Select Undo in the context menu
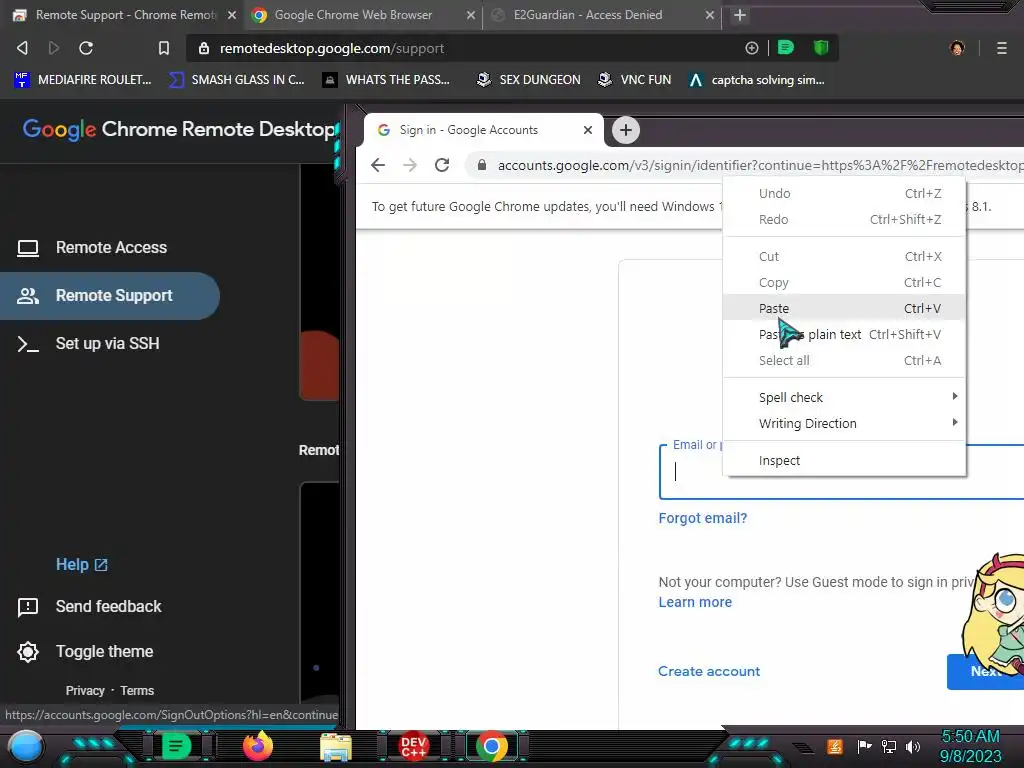1024x768 pixels. [x=844, y=193]
